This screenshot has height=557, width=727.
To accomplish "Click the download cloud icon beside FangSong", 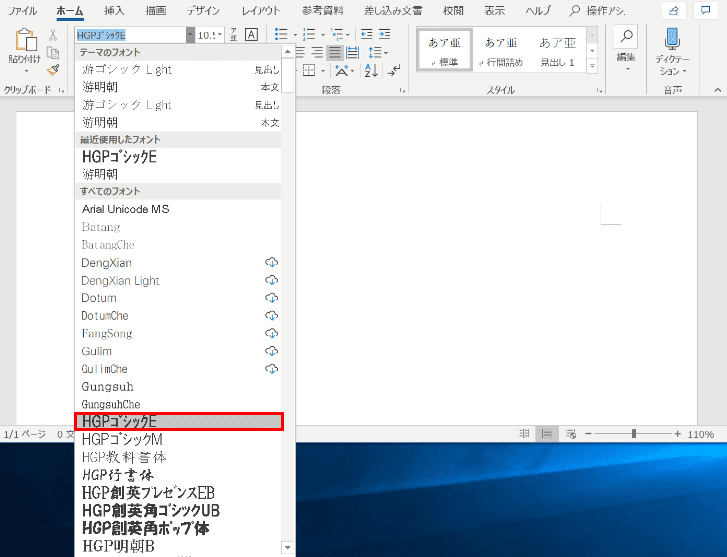I will [x=271, y=333].
